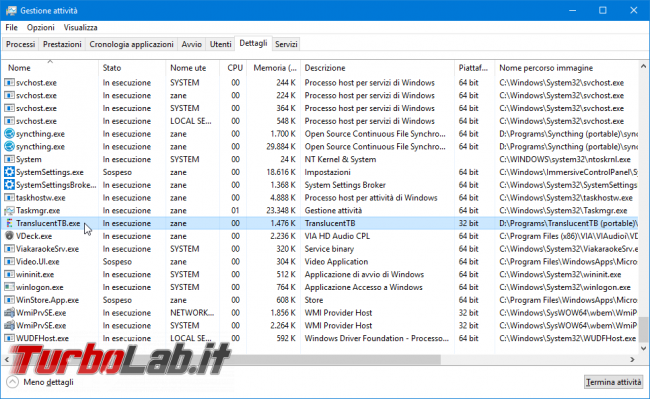Screen dimensions: 650x399
Task: Click the WinStore.App.exe icon
Action: pyautogui.click(x=9, y=300)
